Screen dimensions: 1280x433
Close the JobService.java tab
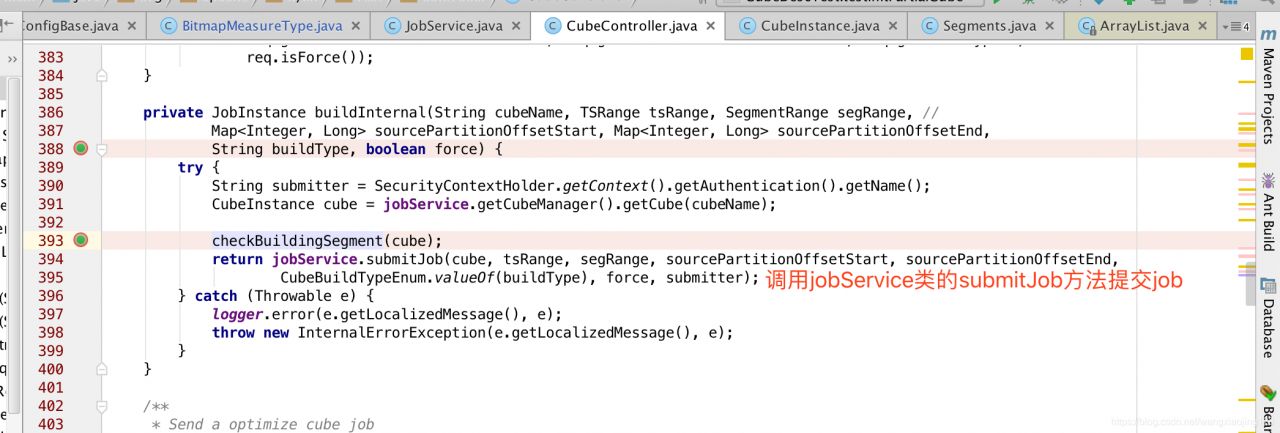pyautogui.click(x=517, y=27)
